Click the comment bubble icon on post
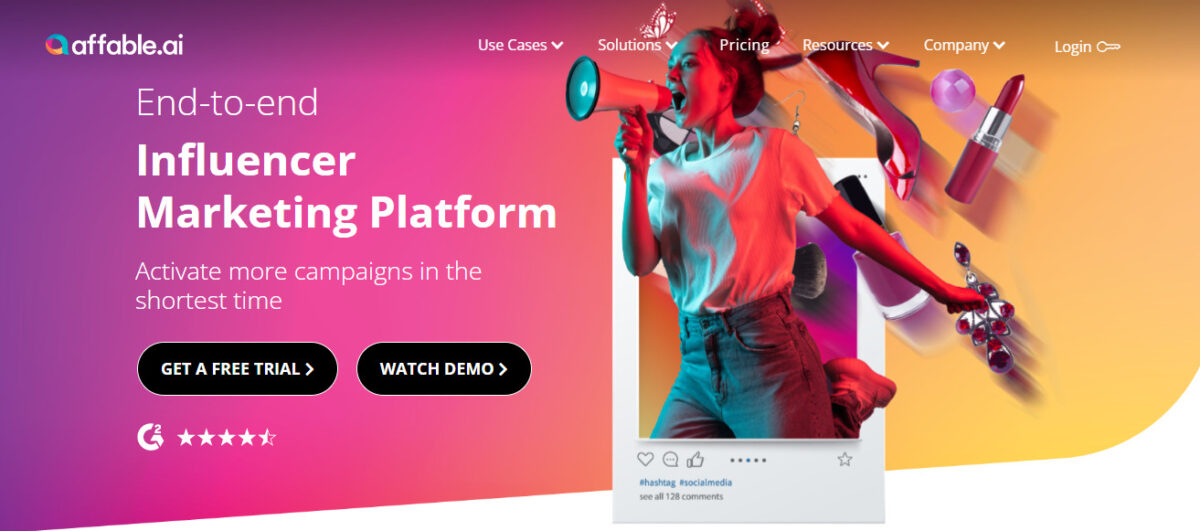Image resolution: width=1200 pixels, height=531 pixels. pyautogui.click(x=670, y=459)
